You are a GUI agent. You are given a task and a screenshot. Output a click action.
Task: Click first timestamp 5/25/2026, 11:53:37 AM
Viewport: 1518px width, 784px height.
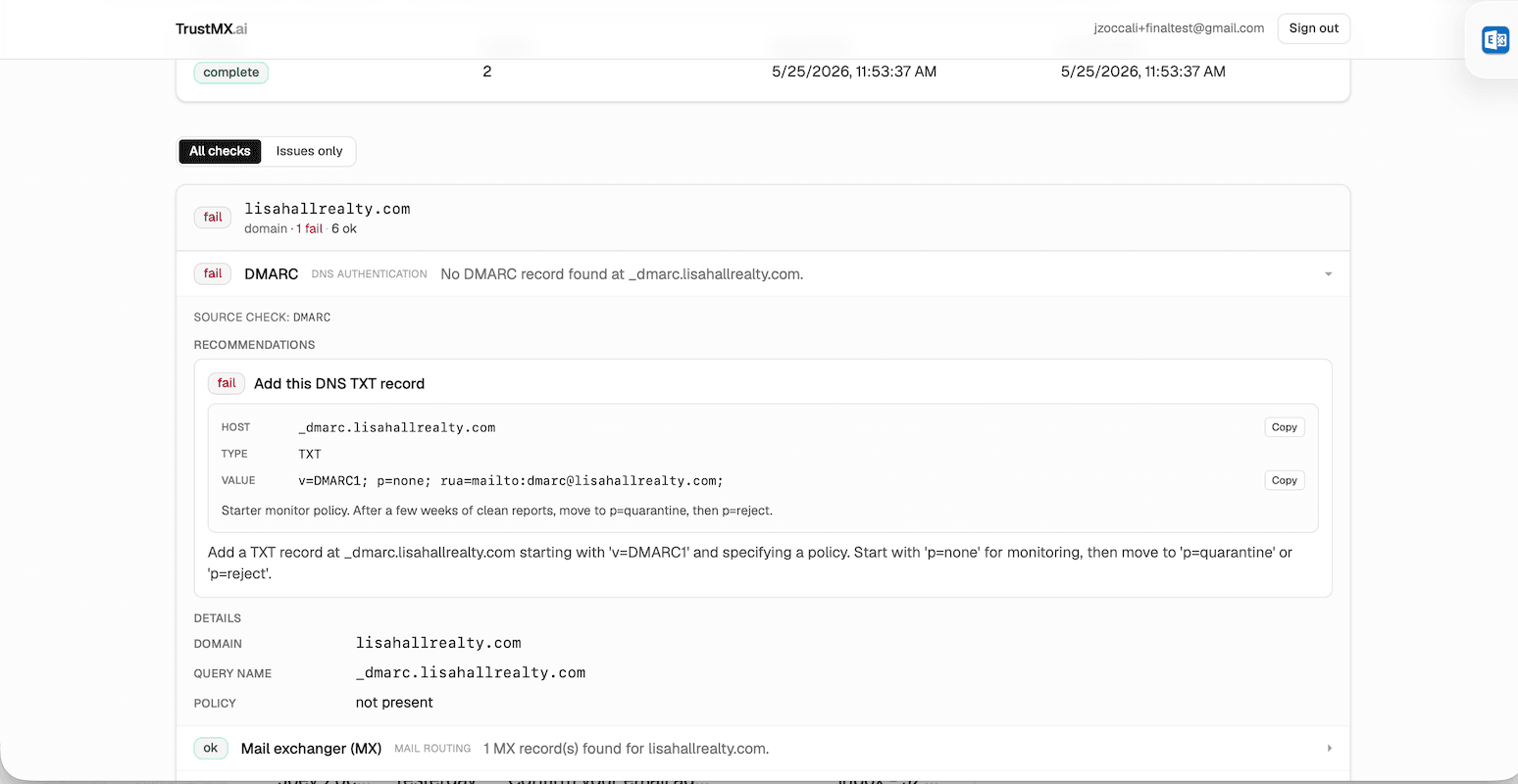(x=854, y=72)
